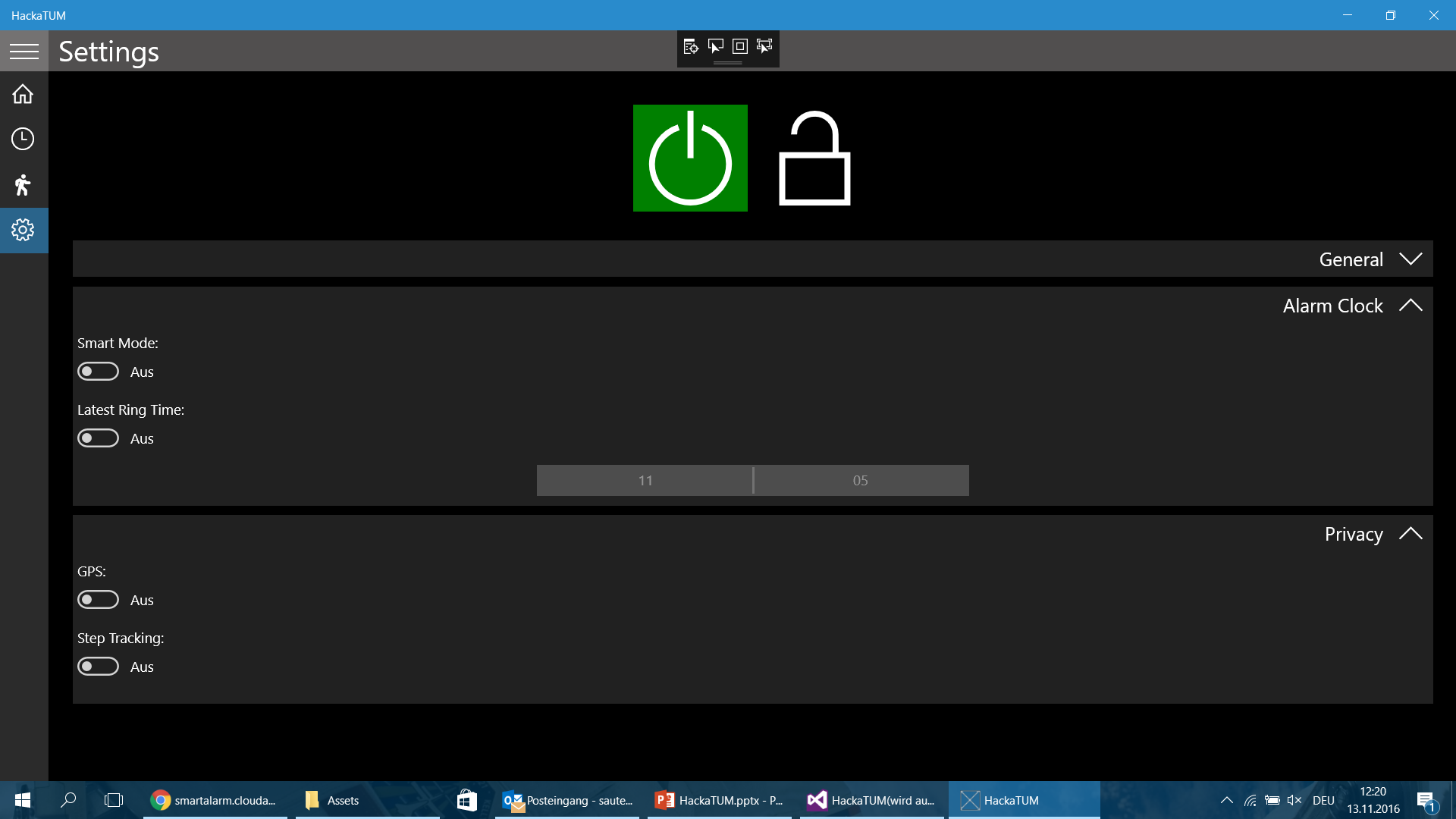Open the hamburger navigation menu
1456x819 pixels.
click(x=24, y=51)
